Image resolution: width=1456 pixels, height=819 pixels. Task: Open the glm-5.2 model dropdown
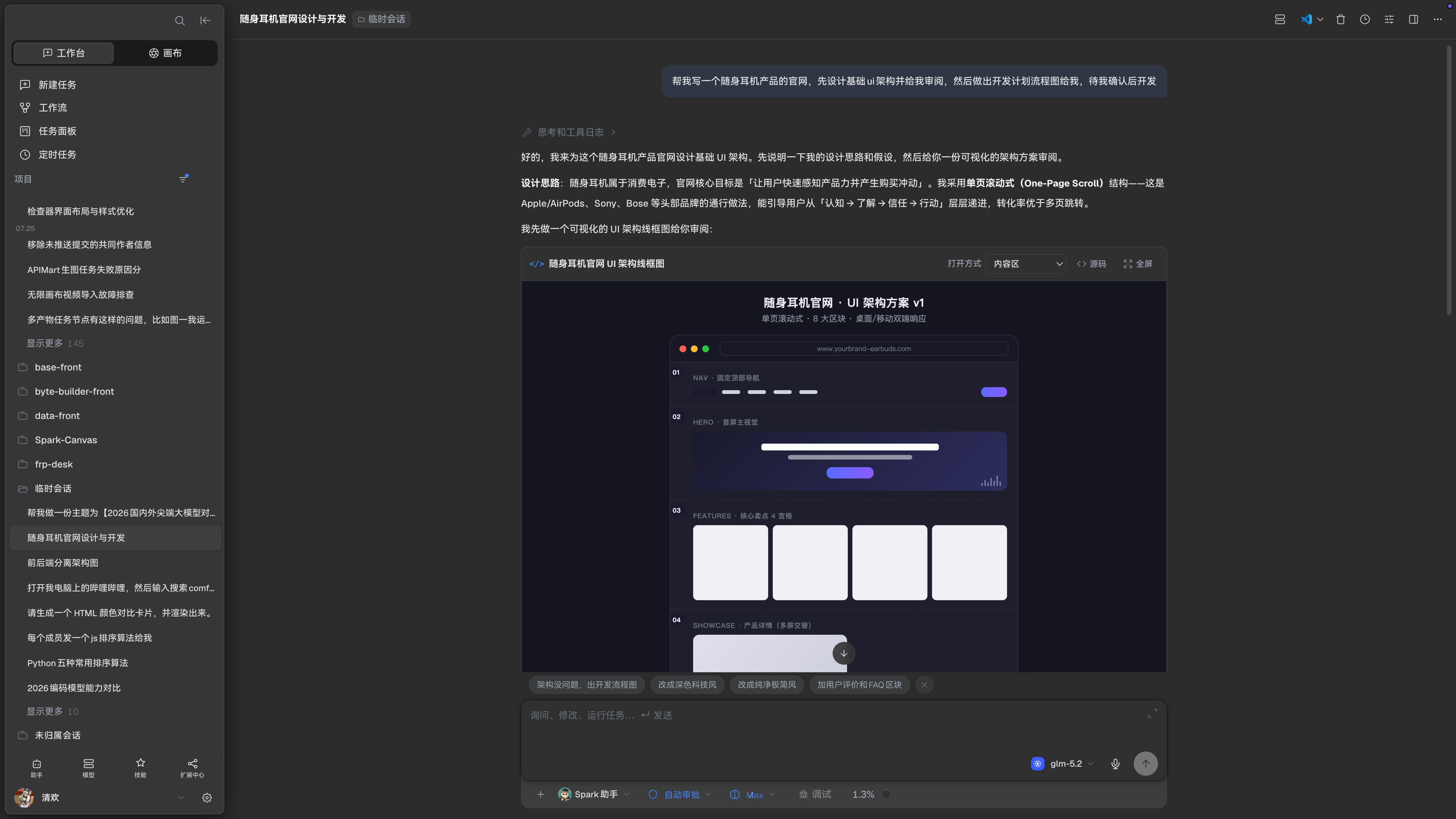tap(1062, 764)
